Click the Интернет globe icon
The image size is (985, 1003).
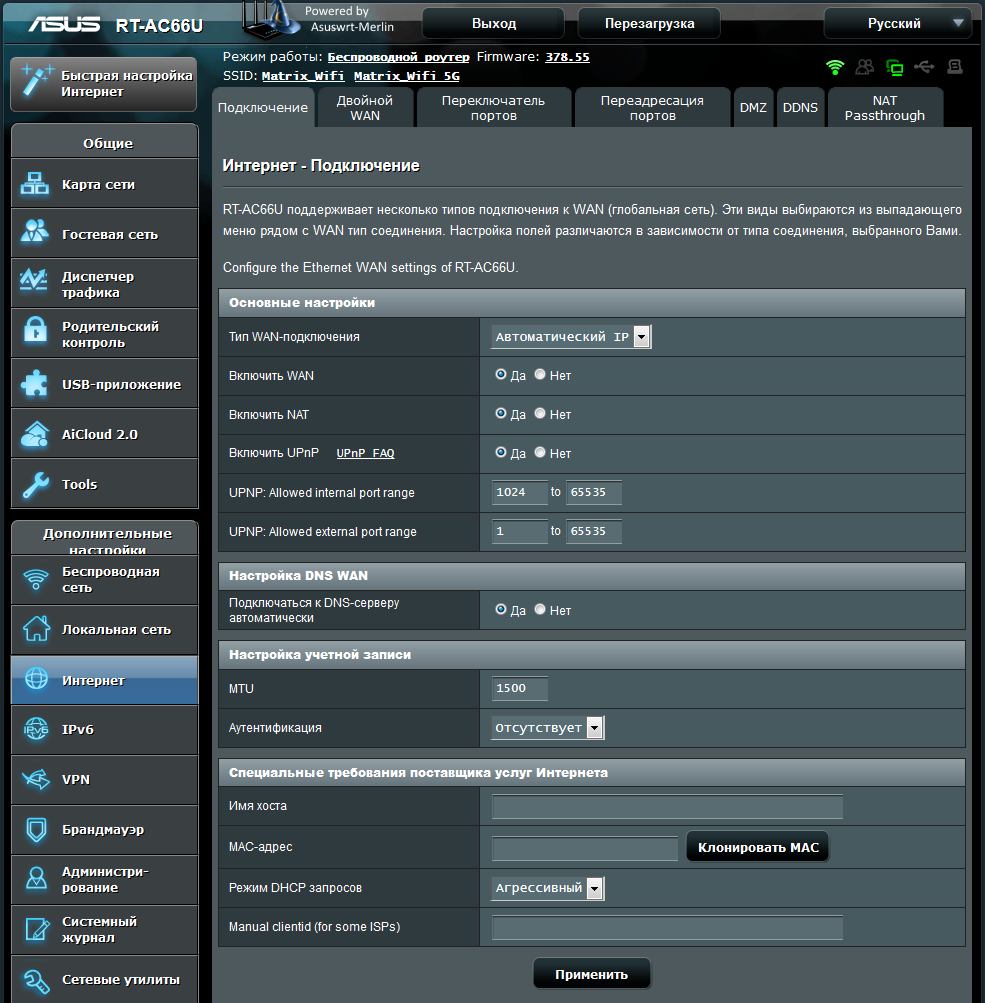pos(36,679)
